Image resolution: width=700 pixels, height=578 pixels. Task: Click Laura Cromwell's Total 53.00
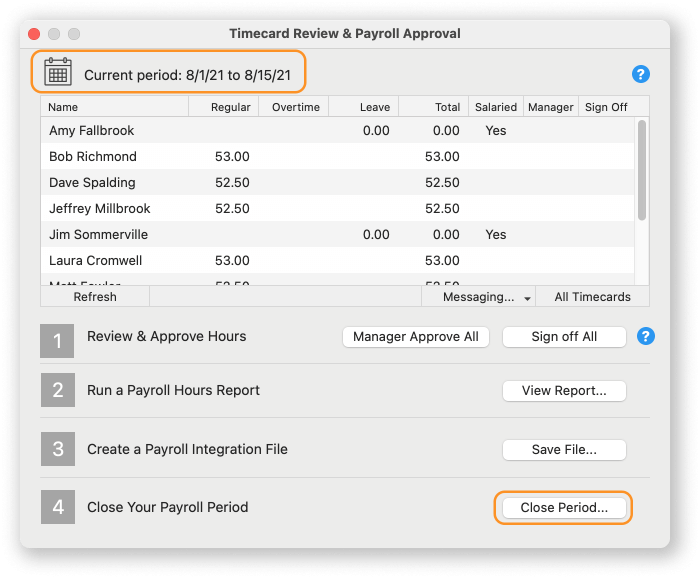click(x=442, y=261)
